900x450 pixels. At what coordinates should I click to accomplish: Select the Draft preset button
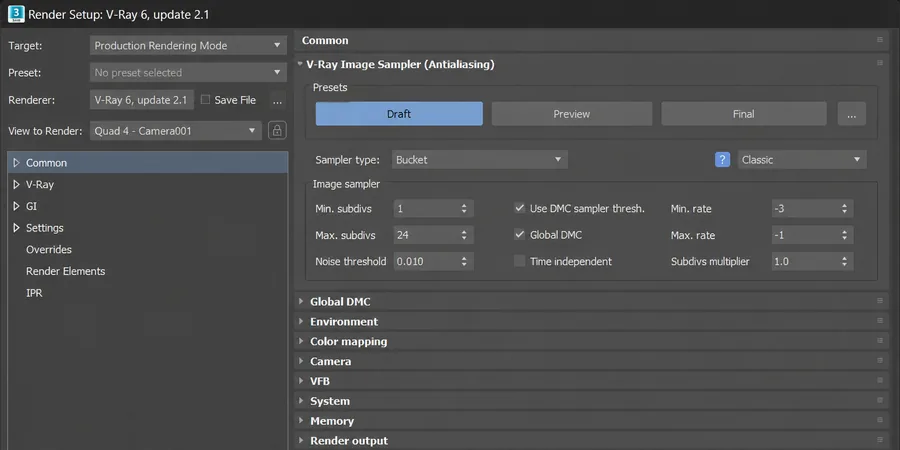click(399, 114)
